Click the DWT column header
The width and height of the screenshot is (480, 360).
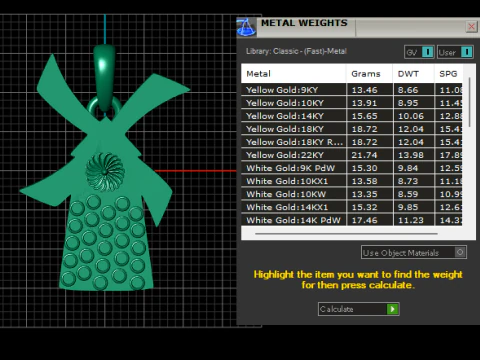413,74
